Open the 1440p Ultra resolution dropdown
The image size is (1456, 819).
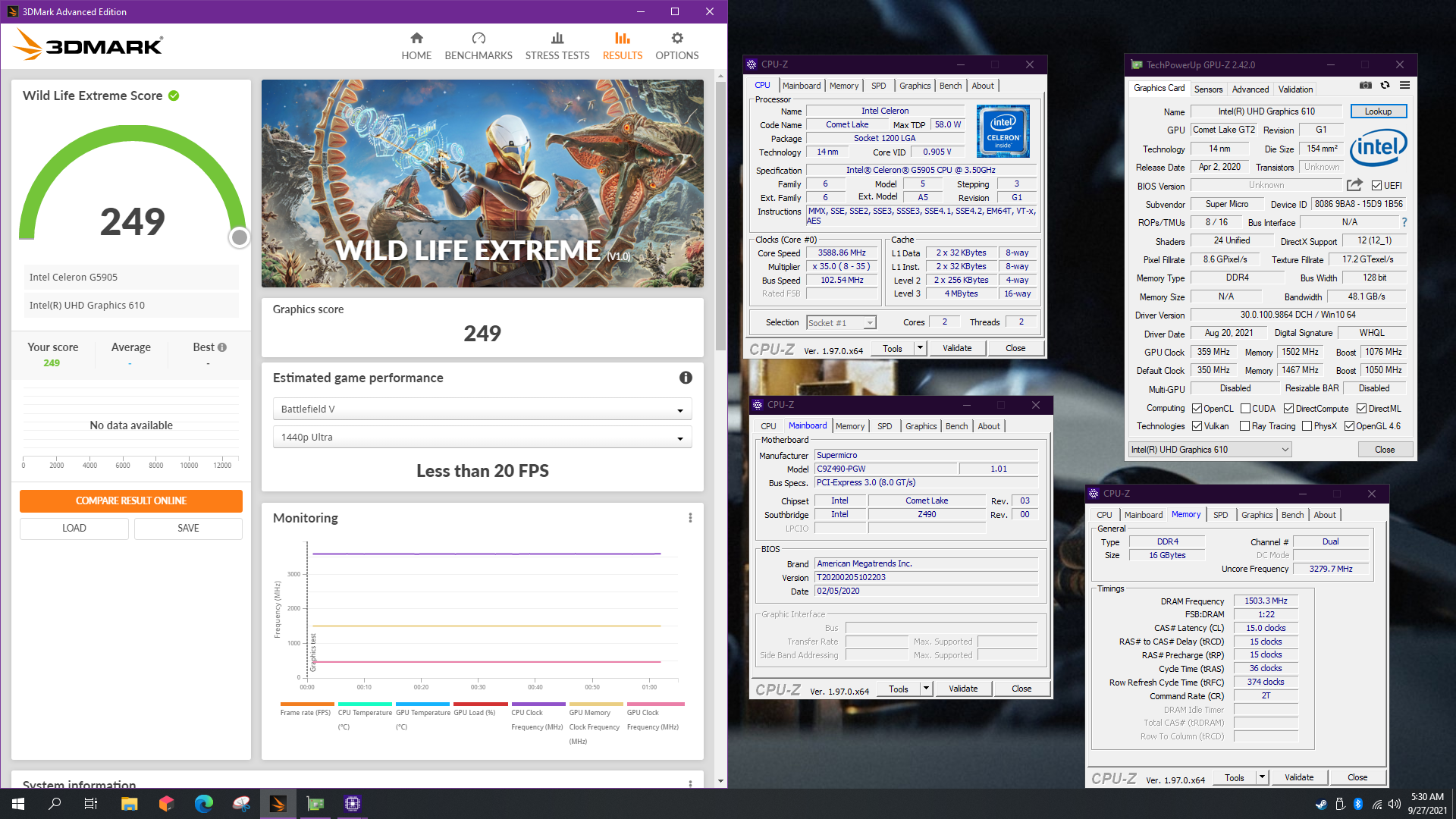click(482, 437)
